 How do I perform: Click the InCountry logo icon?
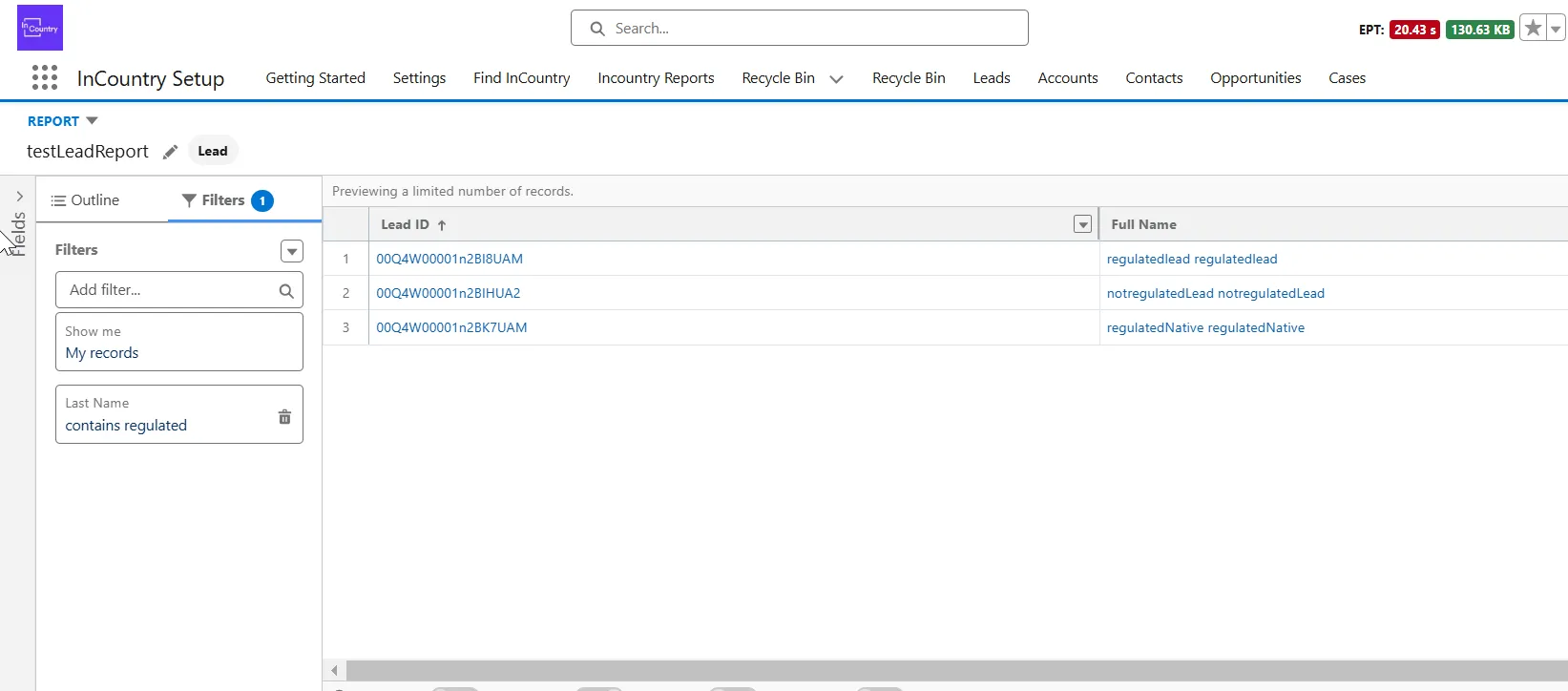point(40,28)
